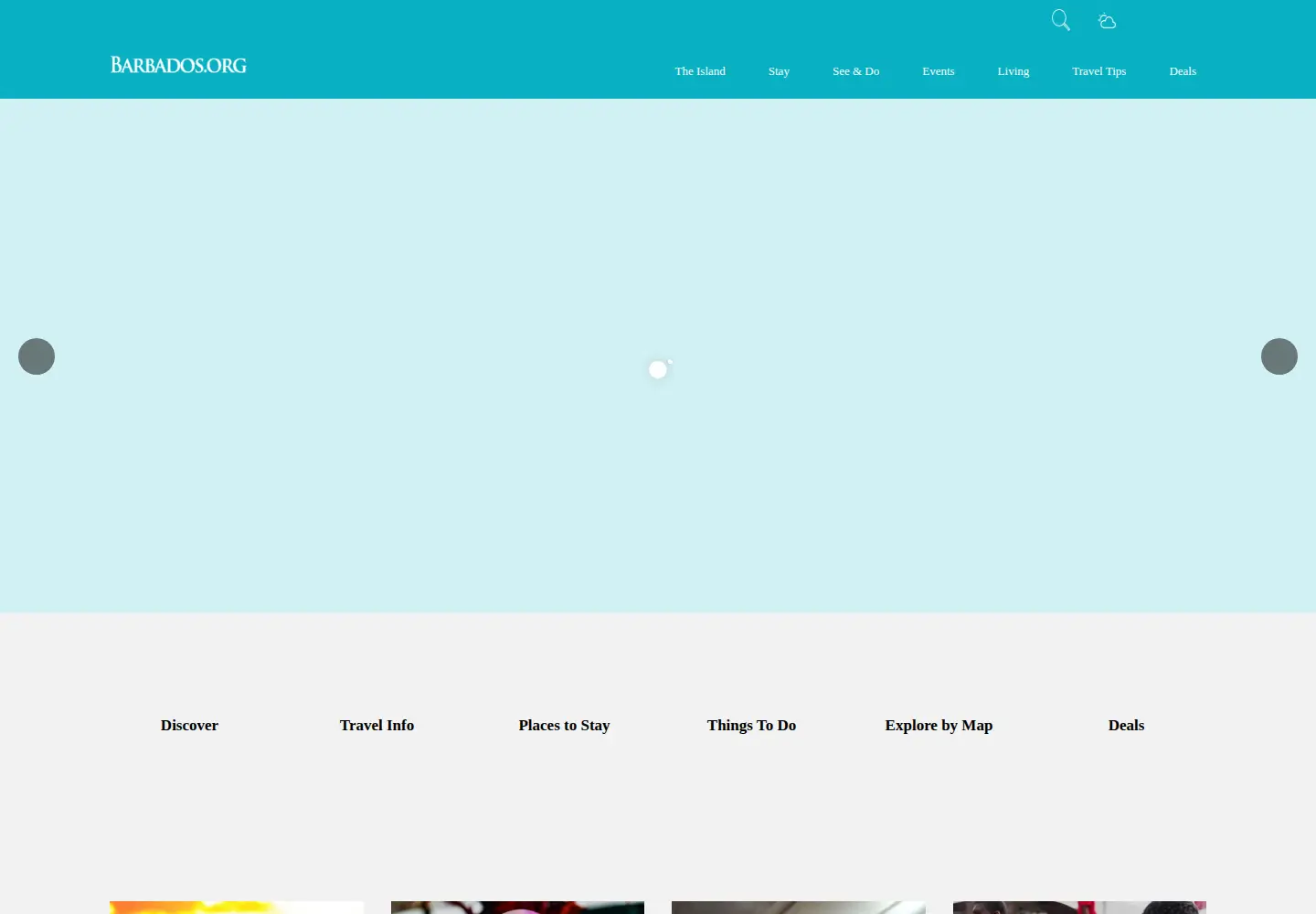Visit the Places to Stay link
The width and height of the screenshot is (1316, 914).
(564, 726)
